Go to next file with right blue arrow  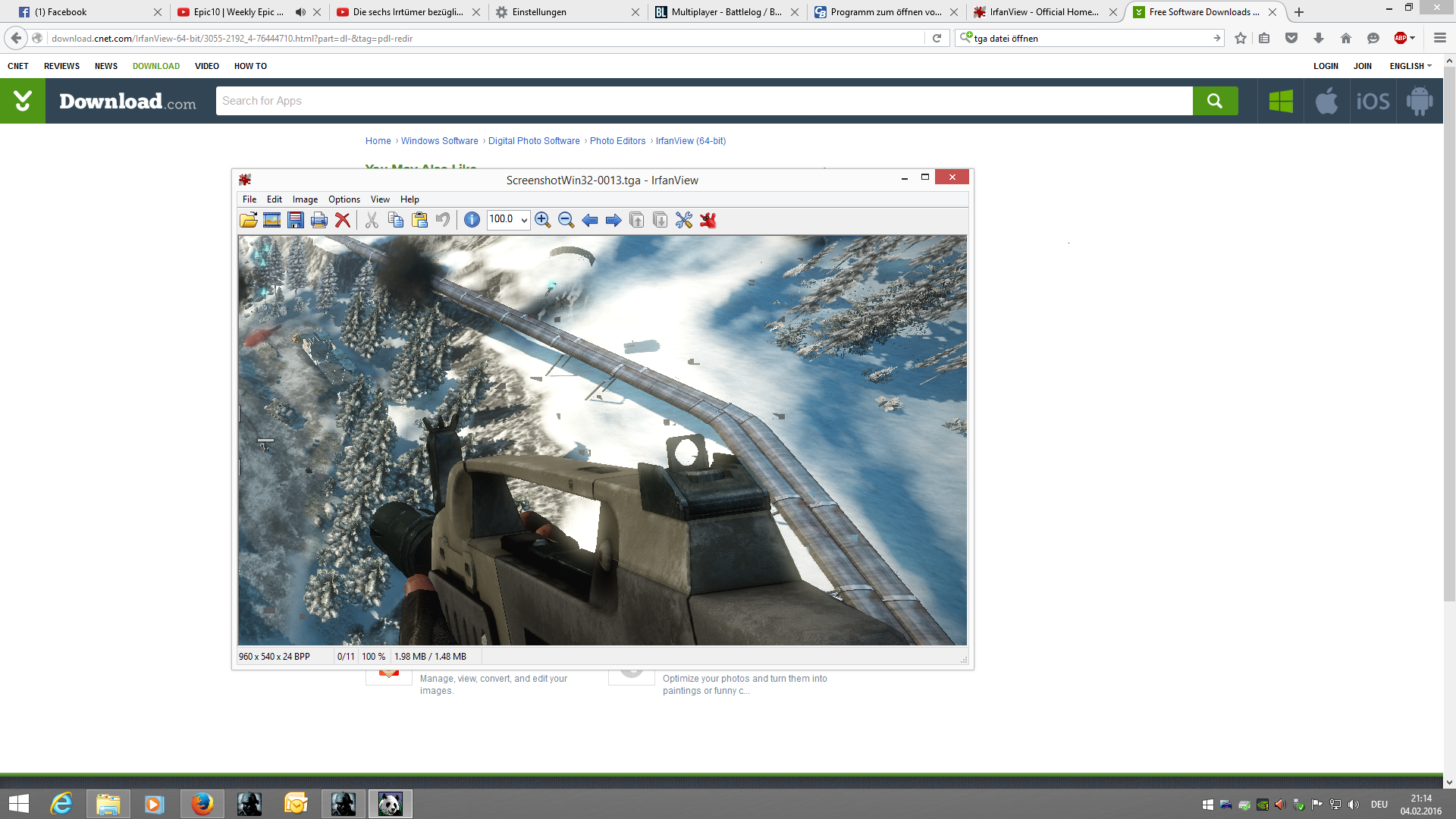click(x=613, y=220)
